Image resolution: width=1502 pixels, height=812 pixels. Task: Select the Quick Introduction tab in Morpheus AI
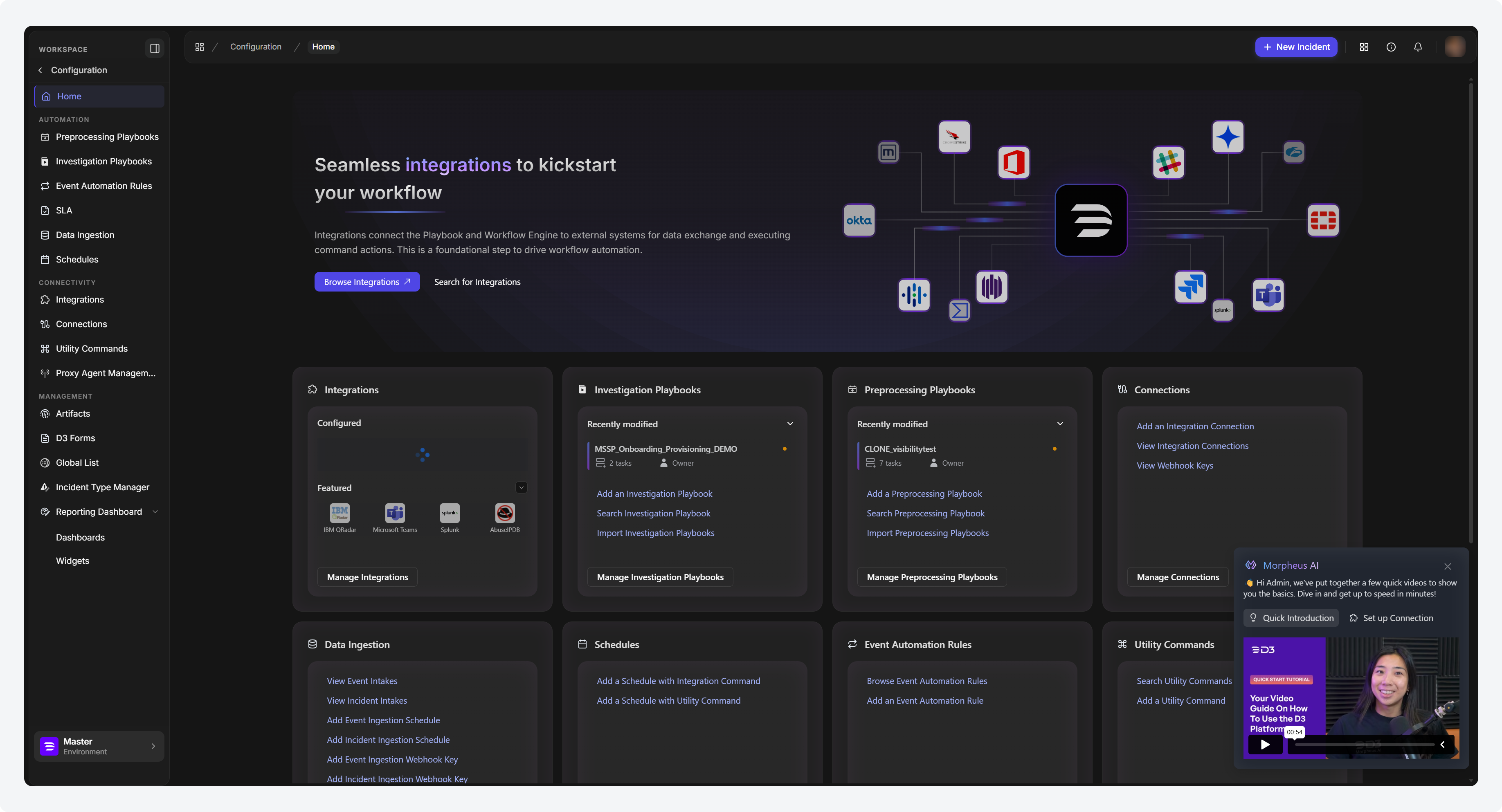click(x=1291, y=618)
